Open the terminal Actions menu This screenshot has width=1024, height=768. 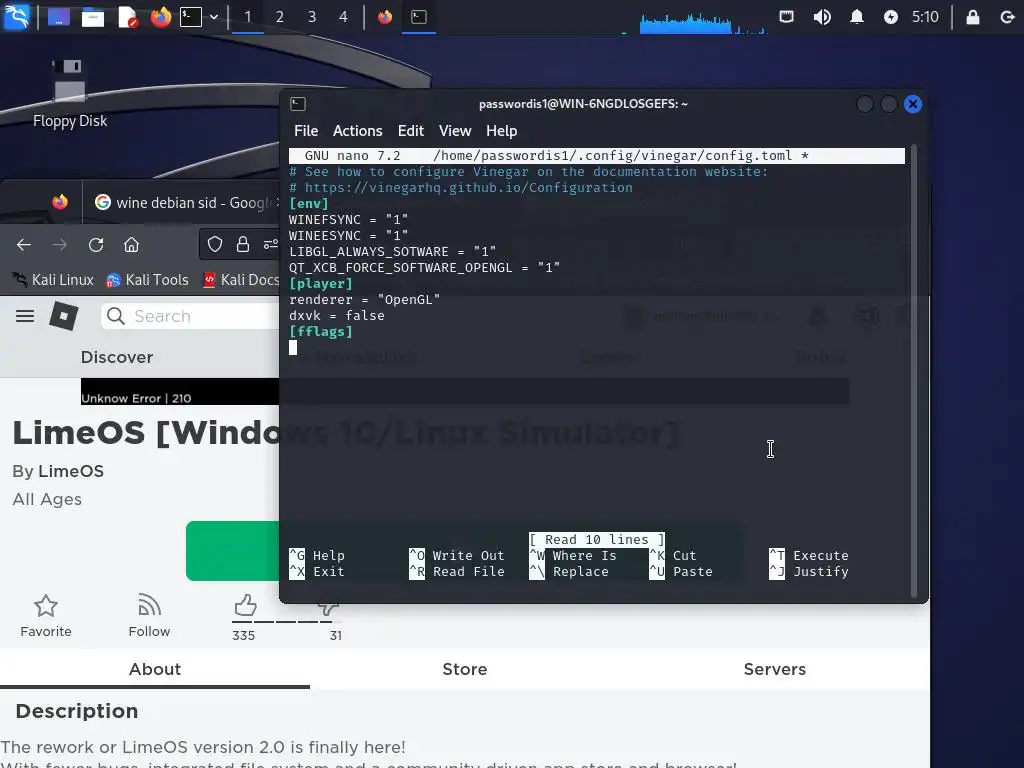click(357, 131)
